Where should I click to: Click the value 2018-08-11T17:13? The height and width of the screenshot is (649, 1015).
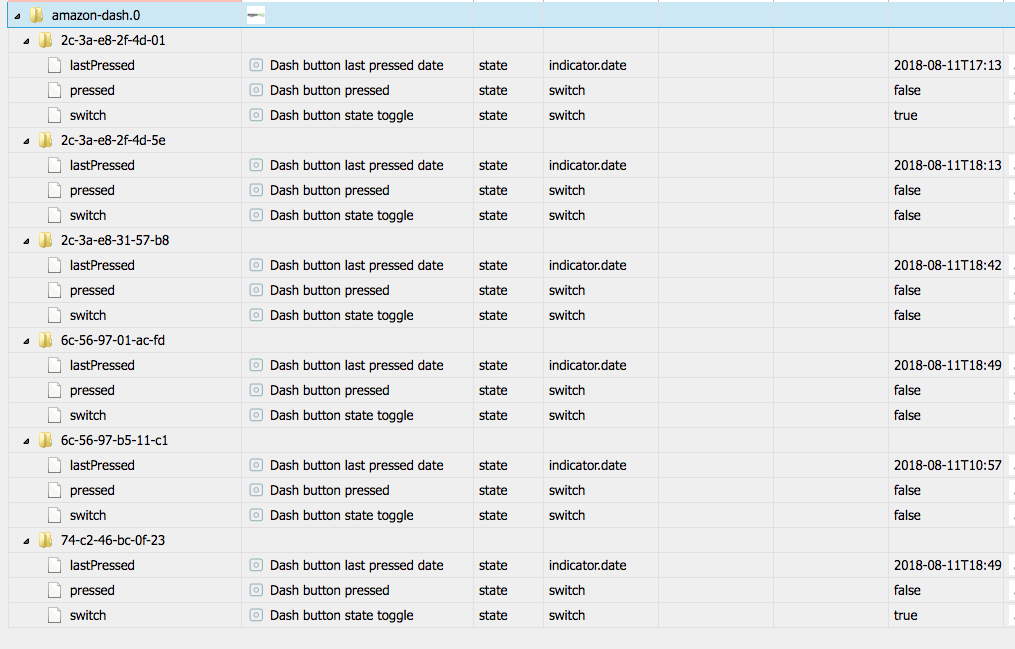948,65
